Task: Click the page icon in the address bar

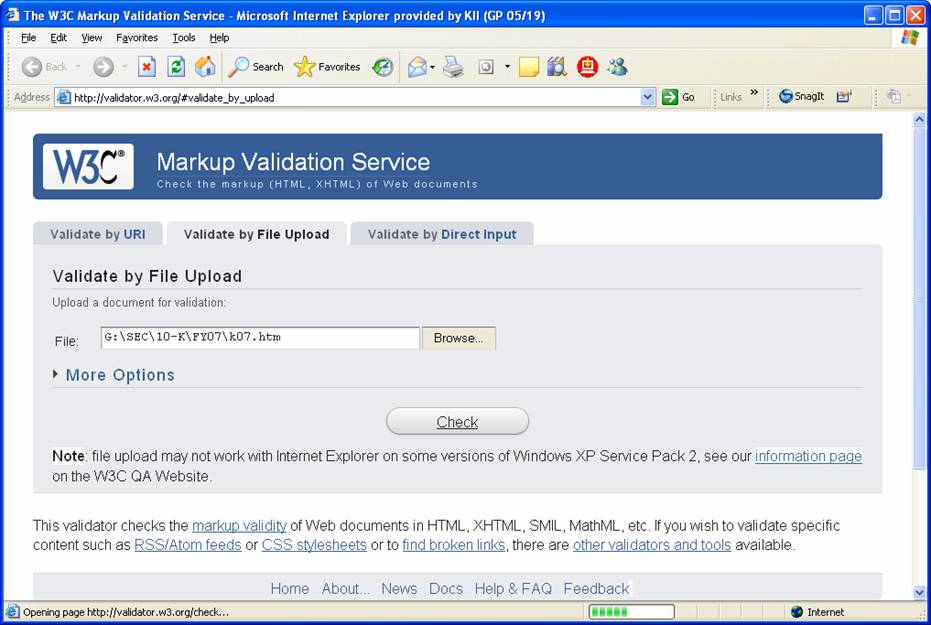Action: [64, 97]
